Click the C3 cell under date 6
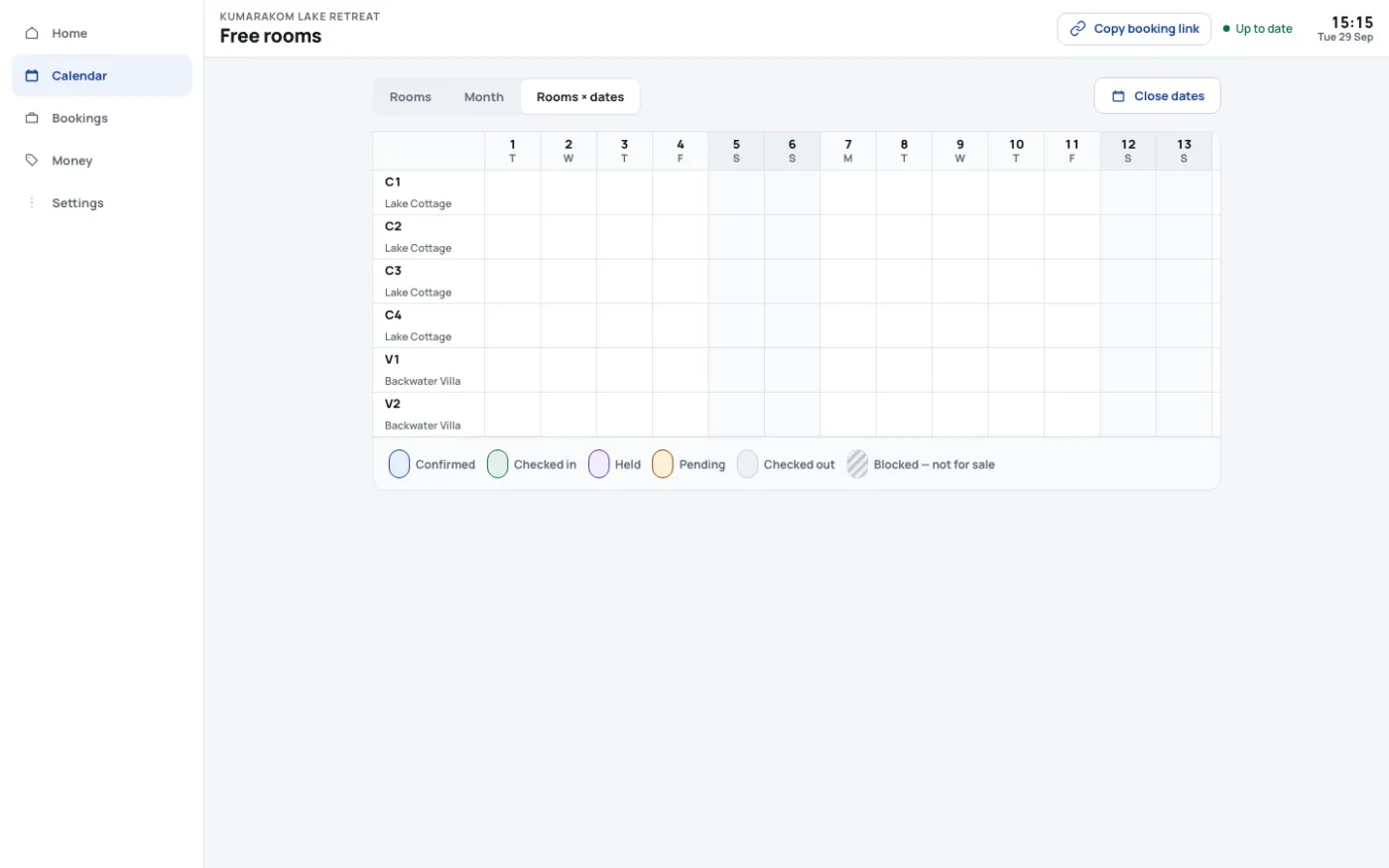Image resolution: width=1389 pixels, height=868 pixels. 792,282
